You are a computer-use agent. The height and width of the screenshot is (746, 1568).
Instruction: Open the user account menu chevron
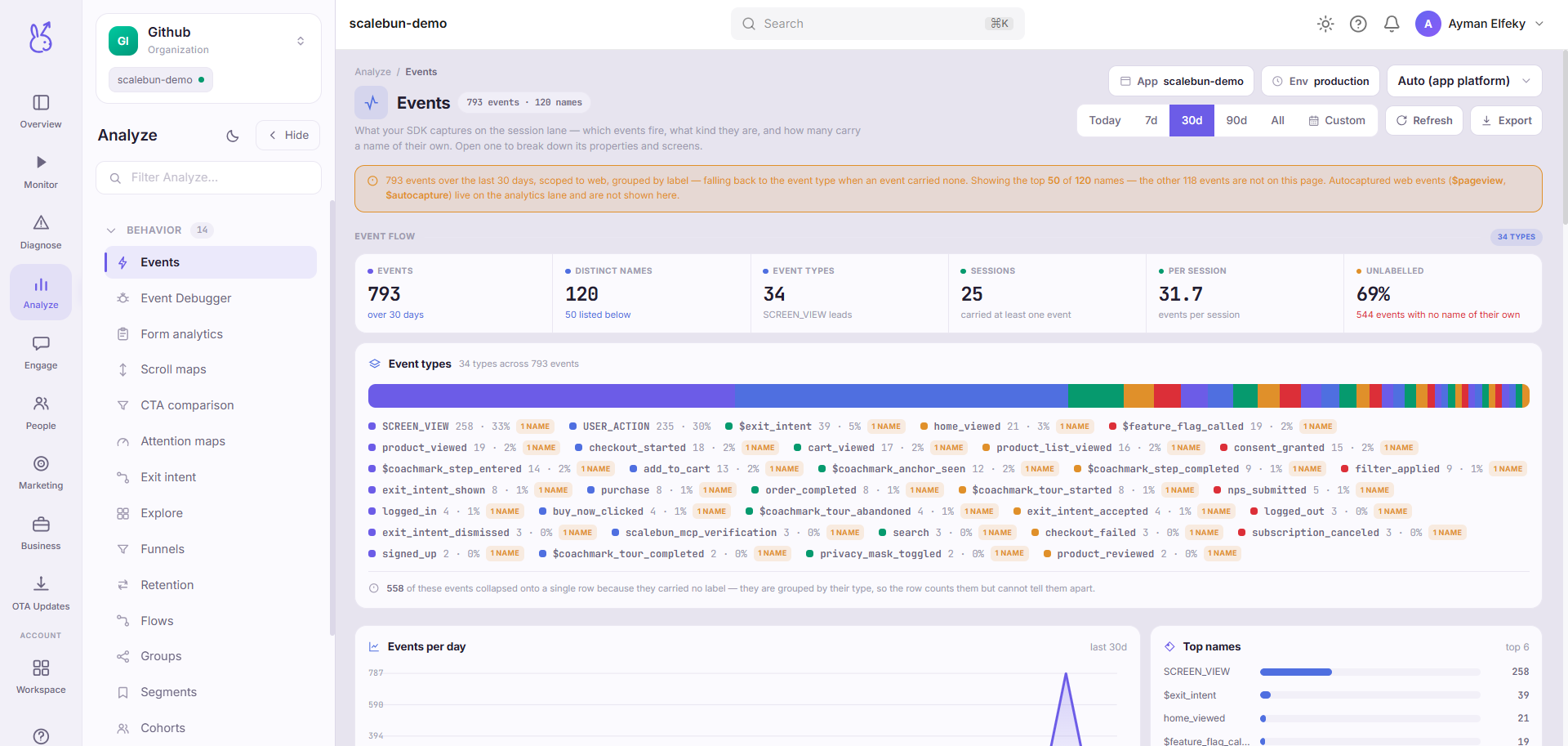(x=1539, y=24)
